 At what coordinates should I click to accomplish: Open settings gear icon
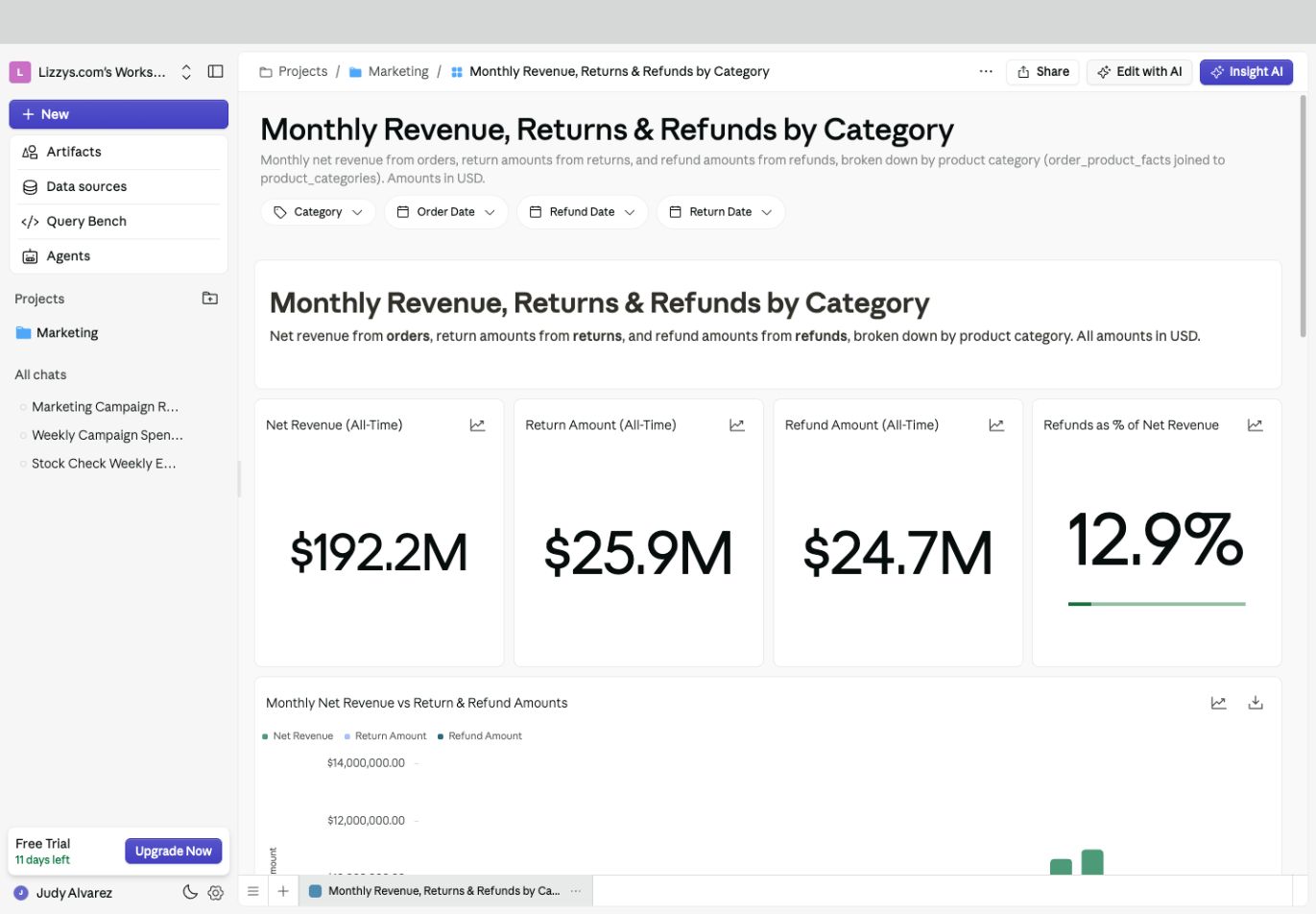(216, 893)
